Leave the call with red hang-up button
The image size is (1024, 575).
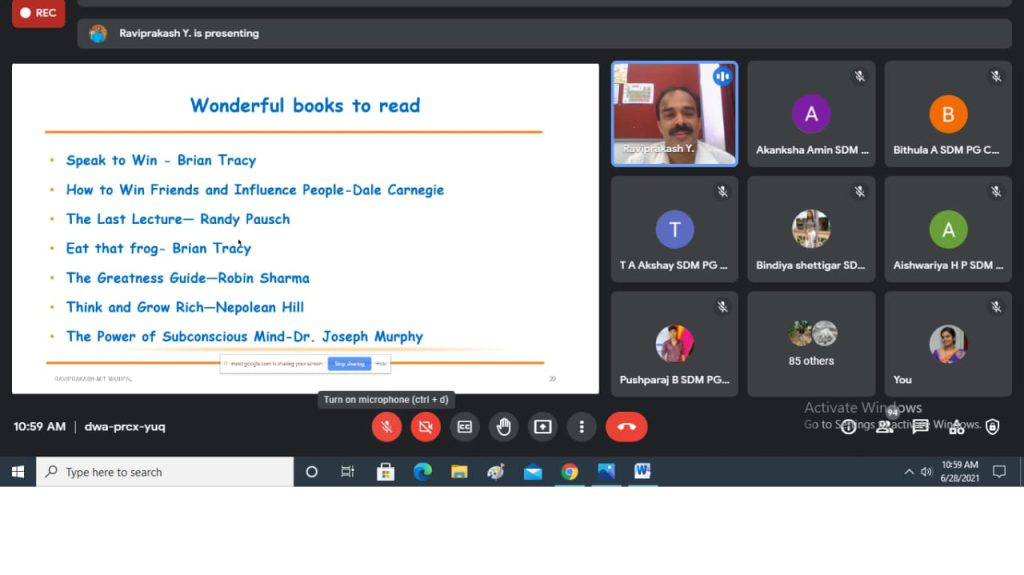pyautogui.click(x=626, y=427)
